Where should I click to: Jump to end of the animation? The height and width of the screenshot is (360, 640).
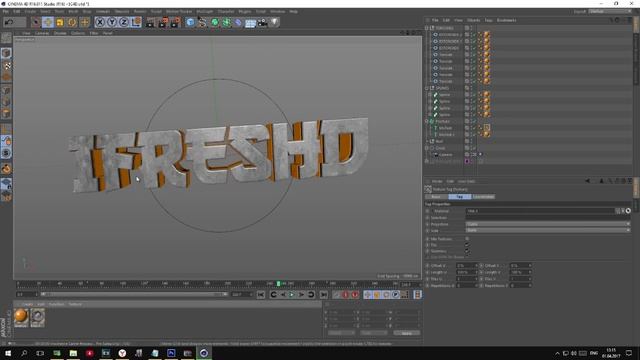click(323, 294)
